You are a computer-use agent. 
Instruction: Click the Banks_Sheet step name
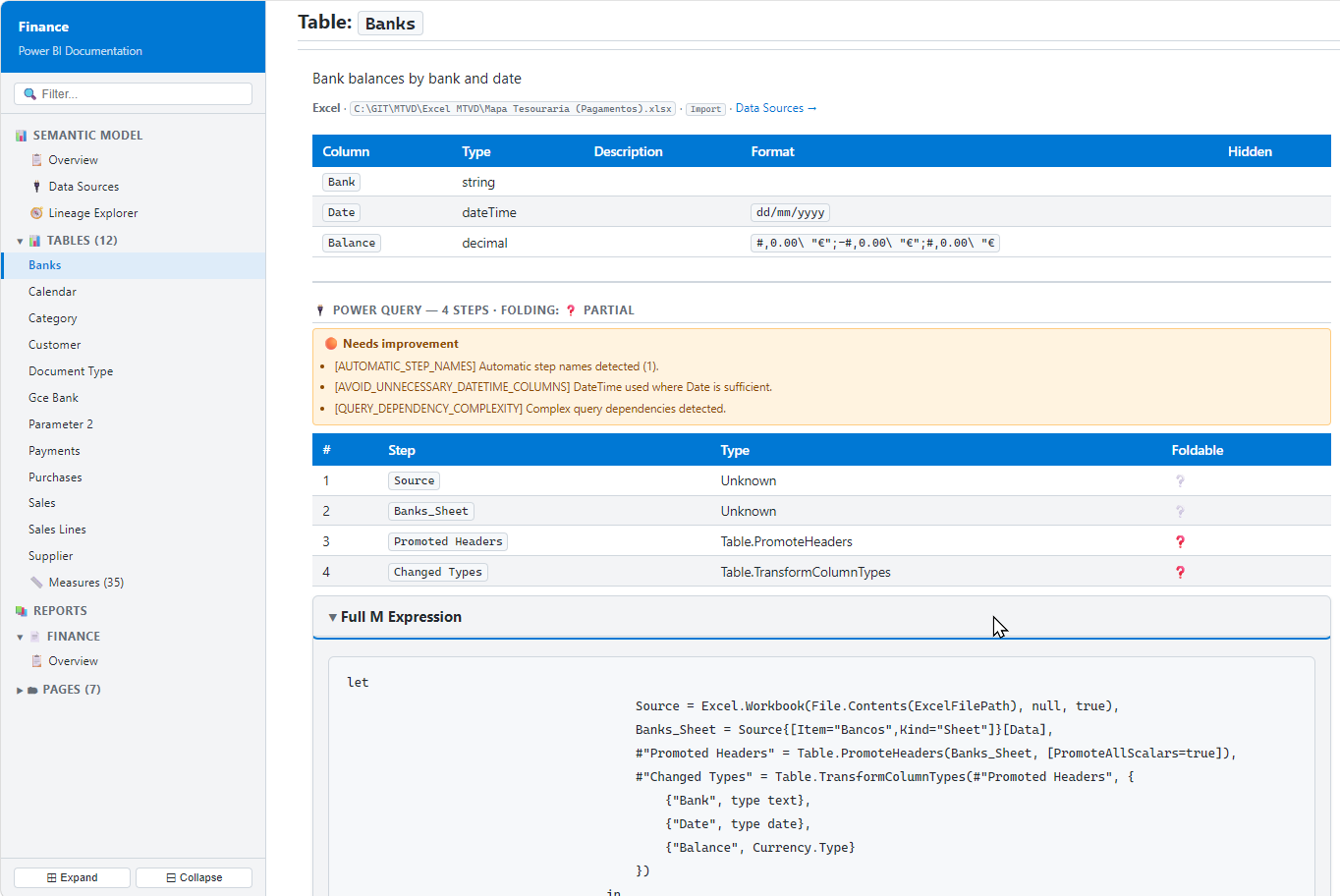(431, 512)
